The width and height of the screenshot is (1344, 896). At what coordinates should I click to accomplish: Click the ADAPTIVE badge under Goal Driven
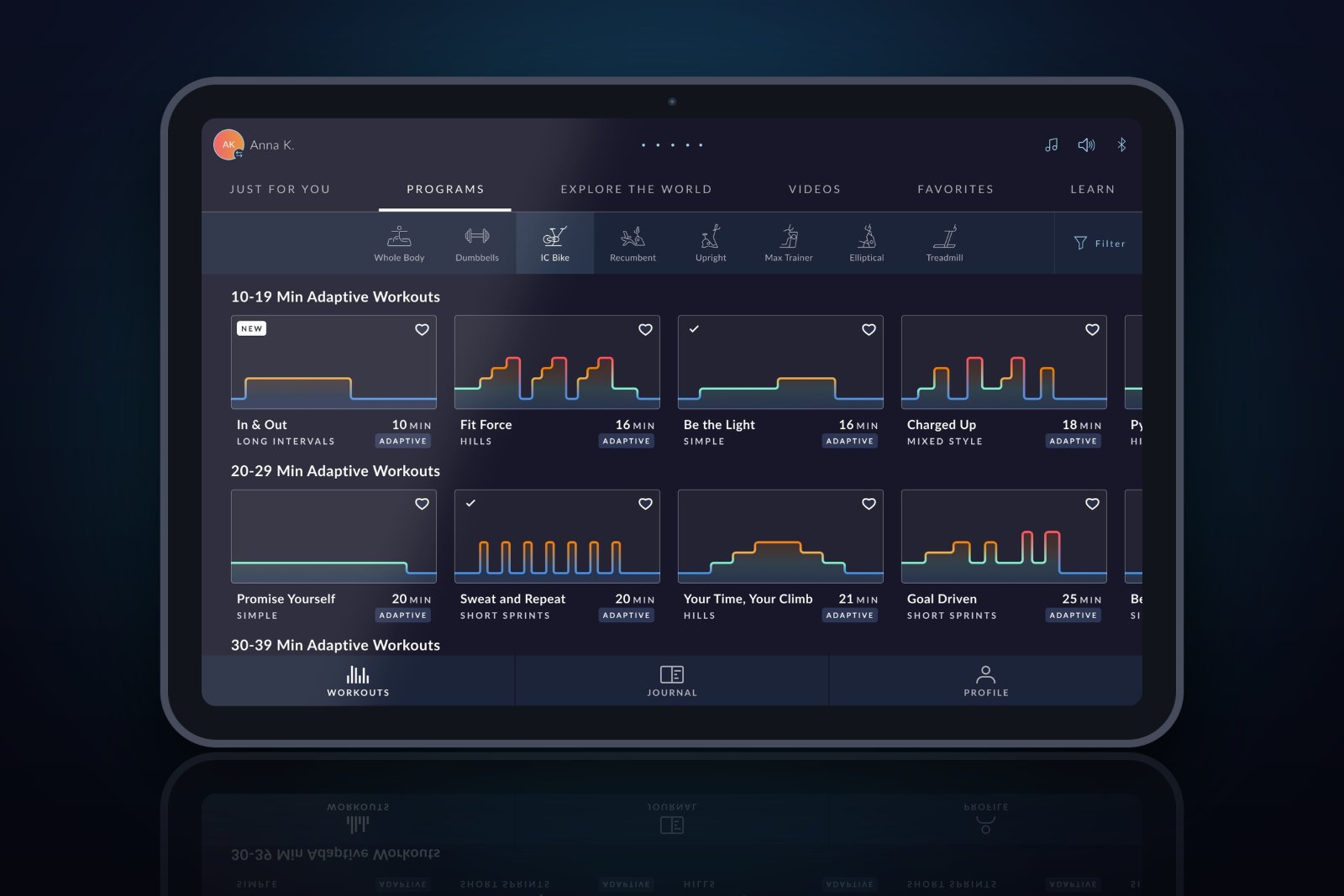click(1074, 616)
